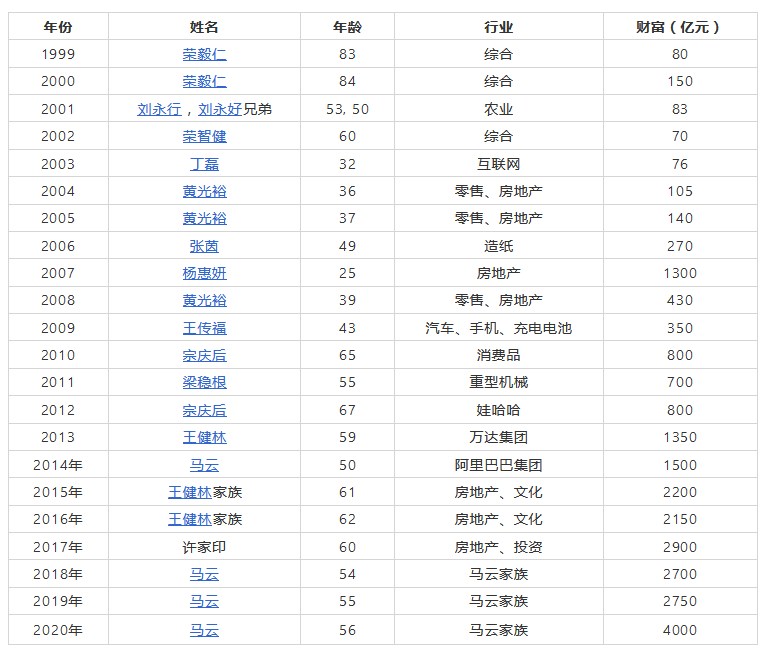Open the 荣智健 name link
This screenshot has height=652, width=767.
click(204, 136)
